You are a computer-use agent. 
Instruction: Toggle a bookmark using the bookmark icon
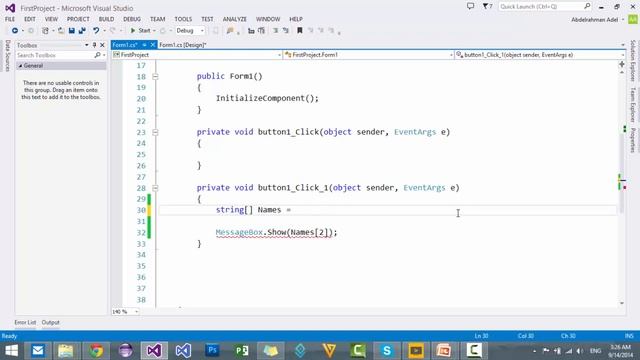coord(300,31)
